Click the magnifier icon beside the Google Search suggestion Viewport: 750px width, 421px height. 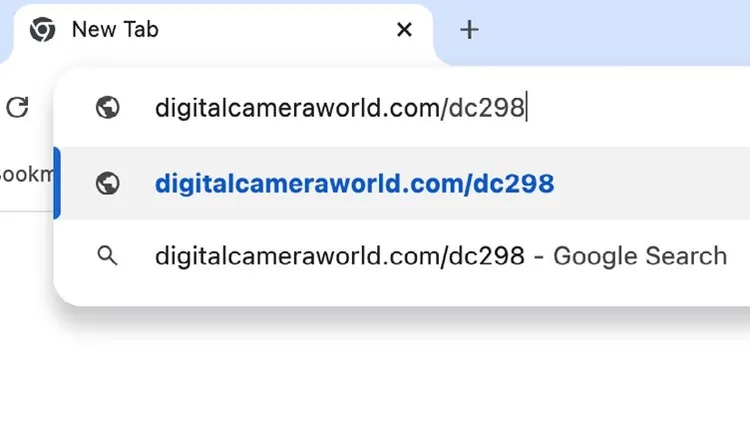[107, 255]
